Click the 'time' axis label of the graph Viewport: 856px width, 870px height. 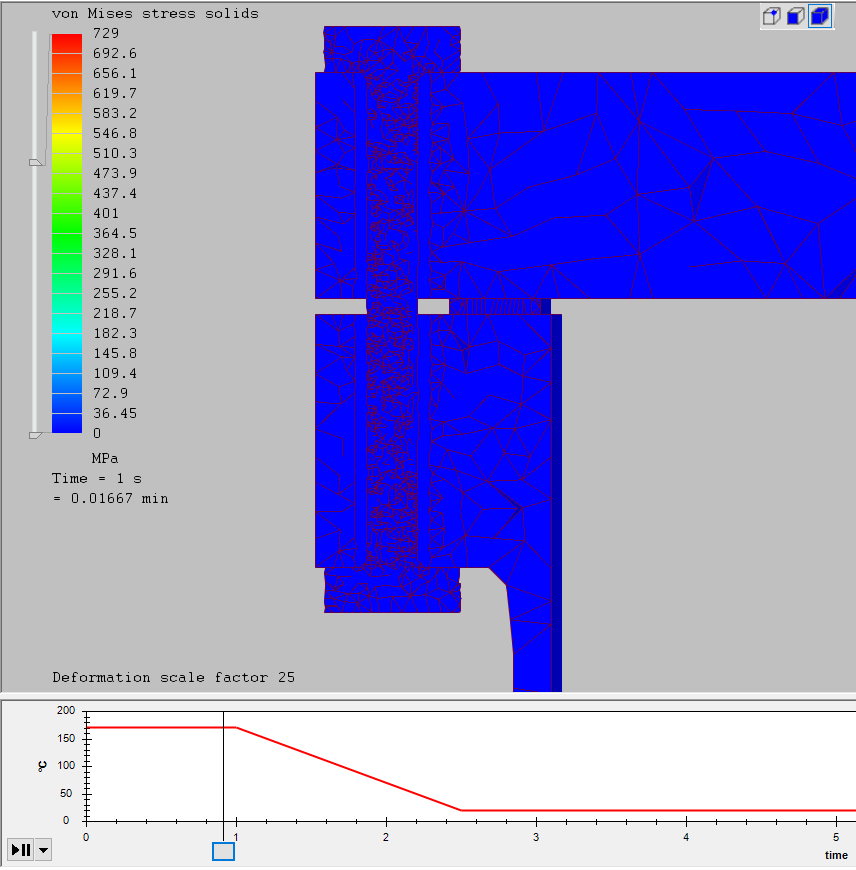836,855
